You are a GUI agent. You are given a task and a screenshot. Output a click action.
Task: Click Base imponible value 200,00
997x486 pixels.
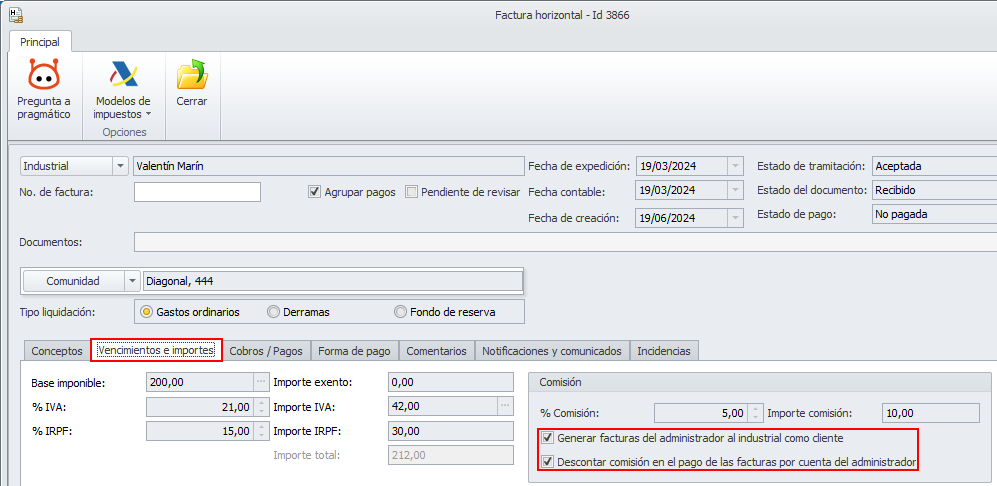pos(200,382)
